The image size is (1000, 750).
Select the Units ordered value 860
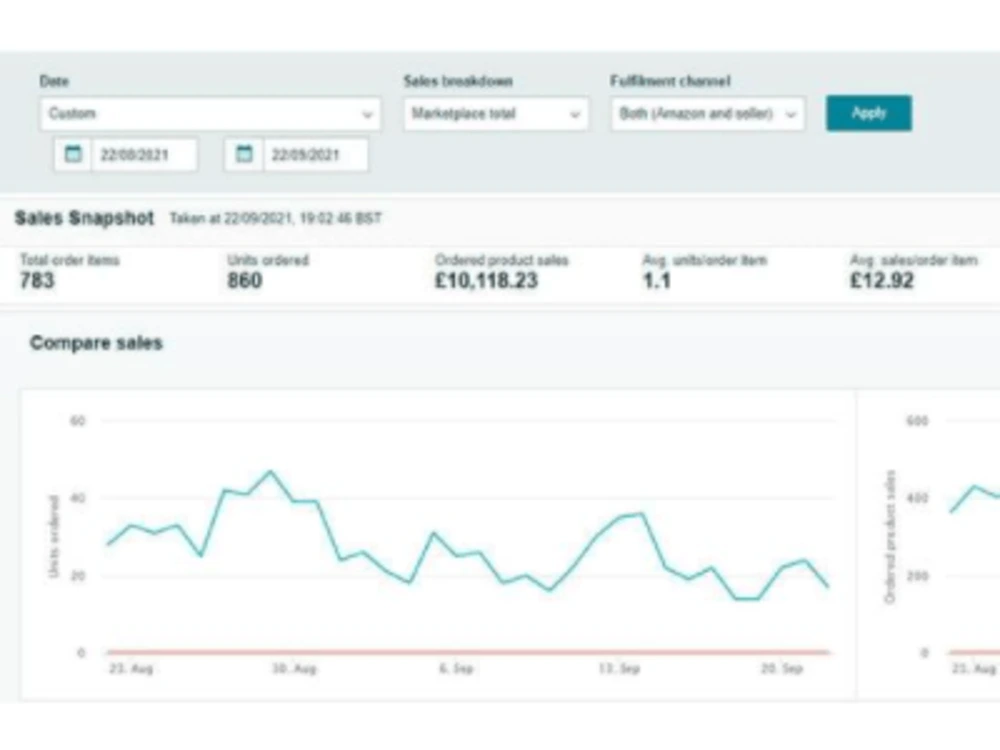click(245, 281)
